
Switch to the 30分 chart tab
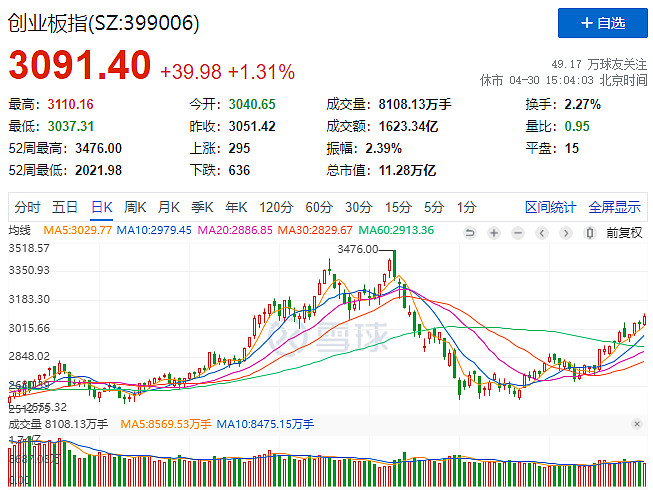click(359, 207)
